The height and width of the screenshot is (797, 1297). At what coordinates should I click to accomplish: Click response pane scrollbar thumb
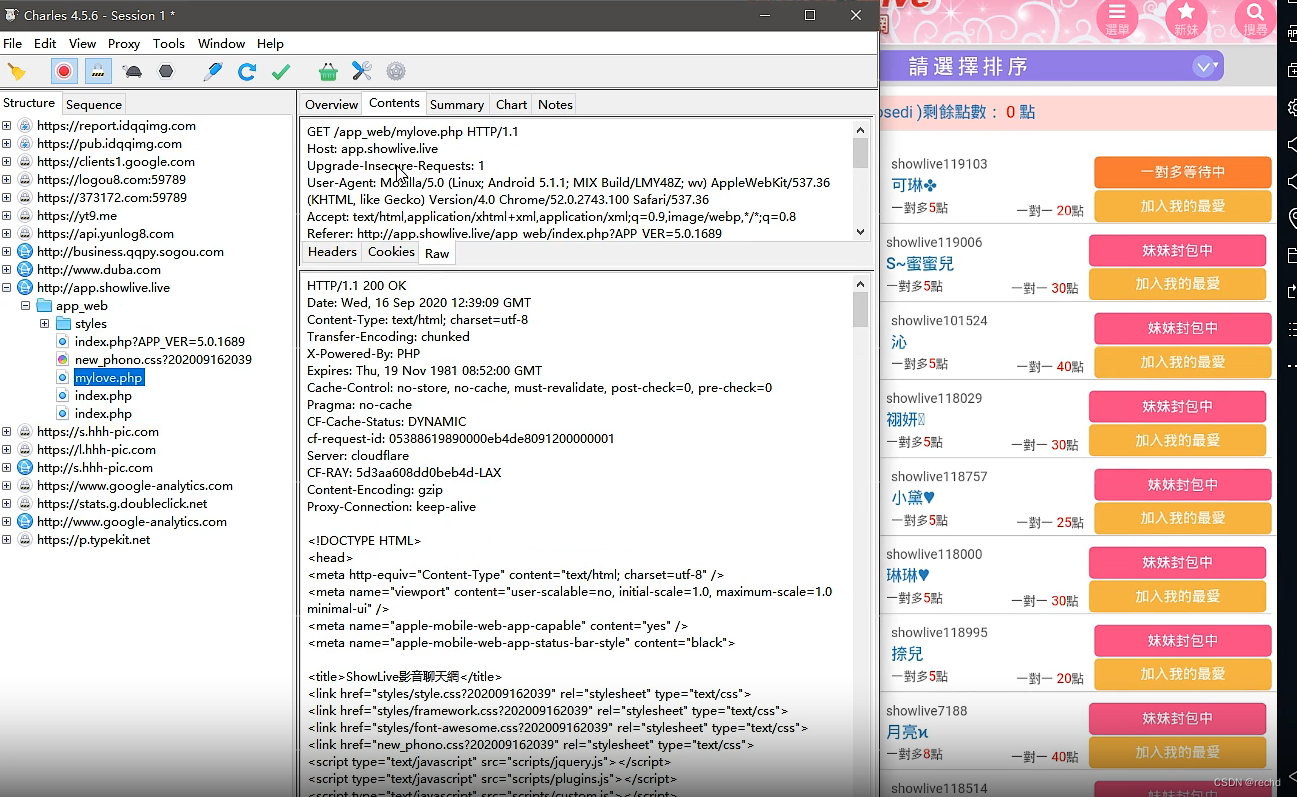pos(861,310)
